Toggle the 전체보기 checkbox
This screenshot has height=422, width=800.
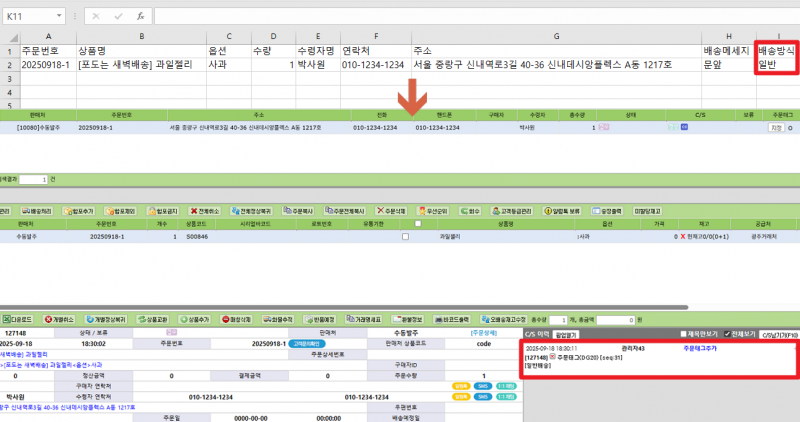click(726, 333)
